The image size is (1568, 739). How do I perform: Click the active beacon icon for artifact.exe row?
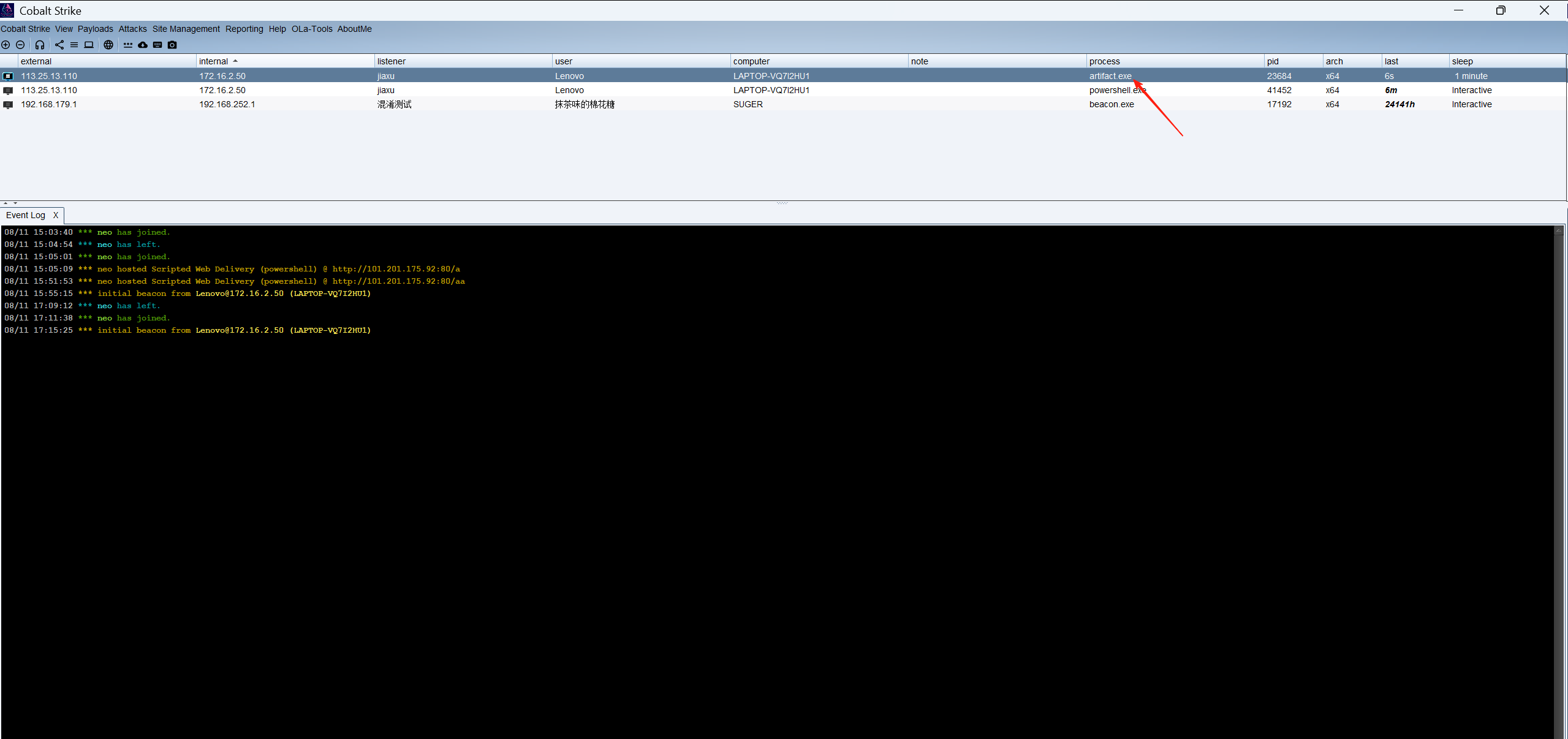[x=8, y=76]
